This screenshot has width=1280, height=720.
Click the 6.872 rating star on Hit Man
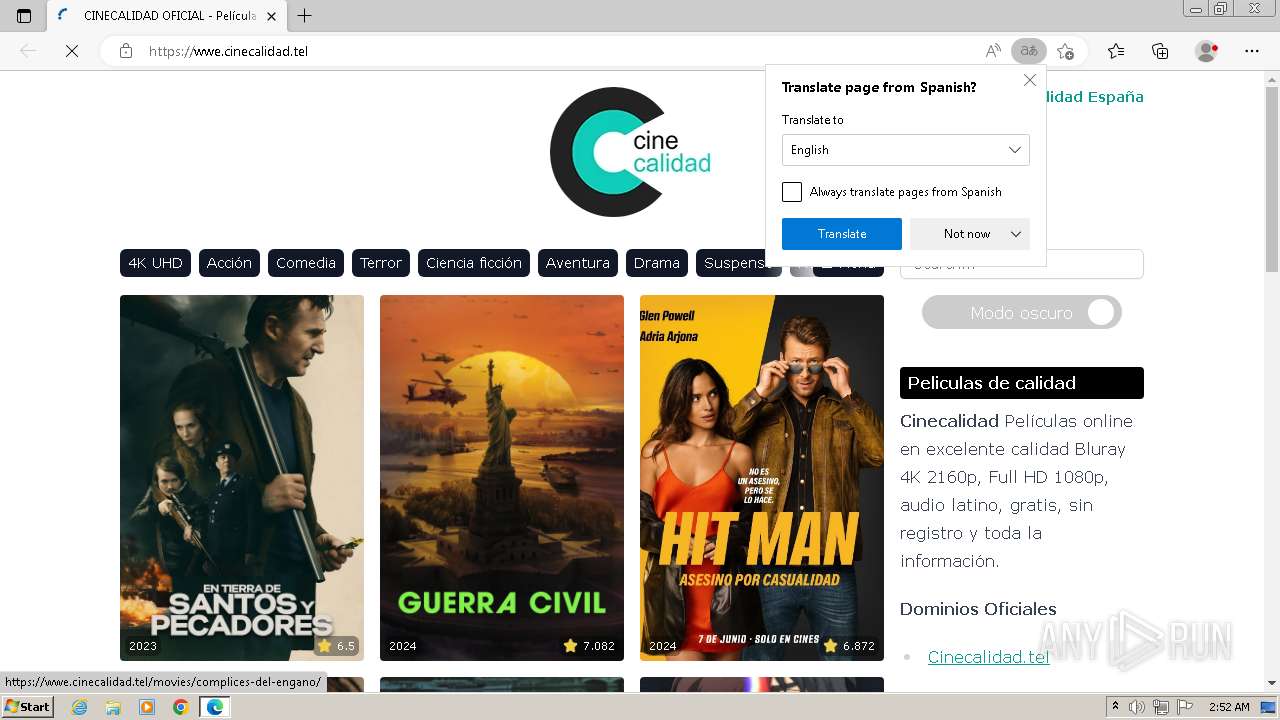pyautogui.click(x=830, y=646)
